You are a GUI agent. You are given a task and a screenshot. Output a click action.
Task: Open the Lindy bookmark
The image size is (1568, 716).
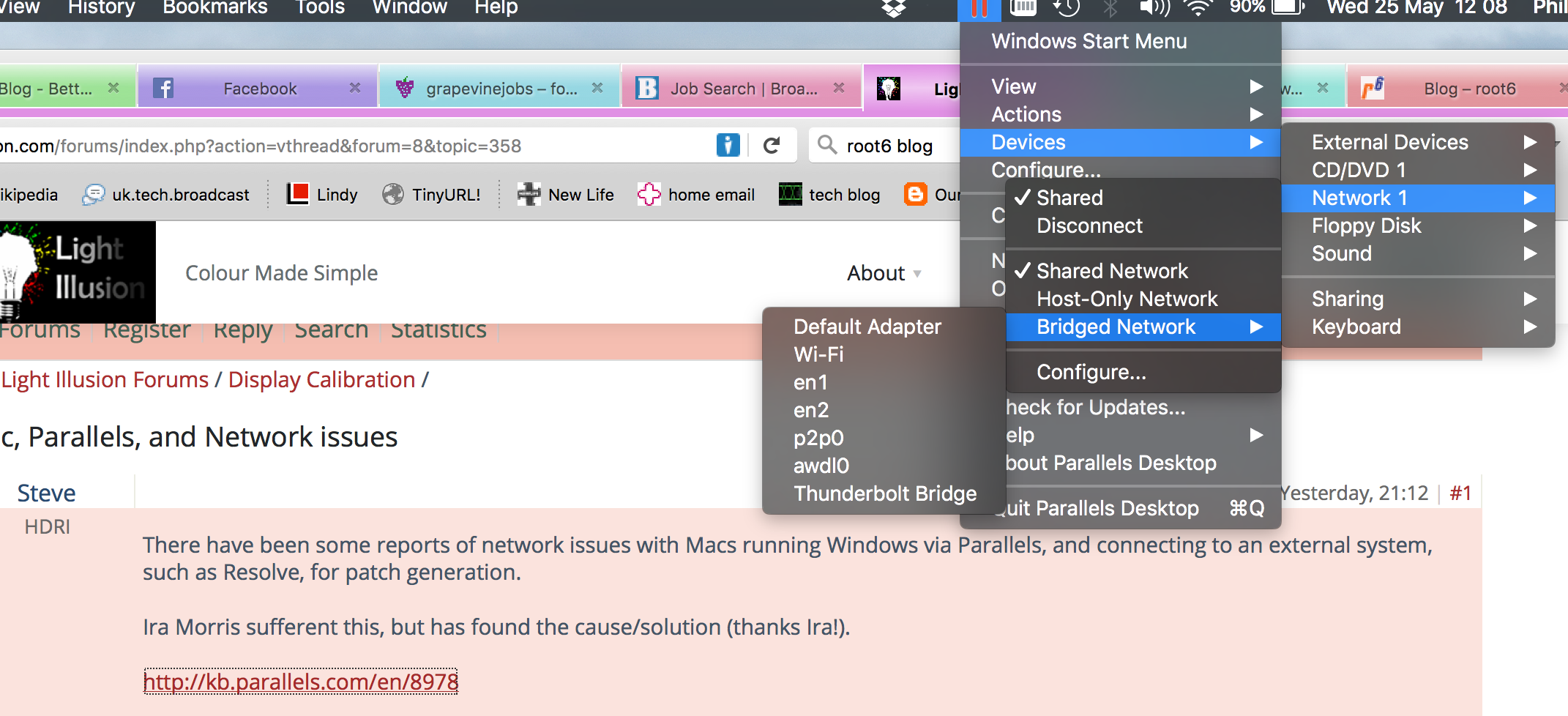click(322, 195)
